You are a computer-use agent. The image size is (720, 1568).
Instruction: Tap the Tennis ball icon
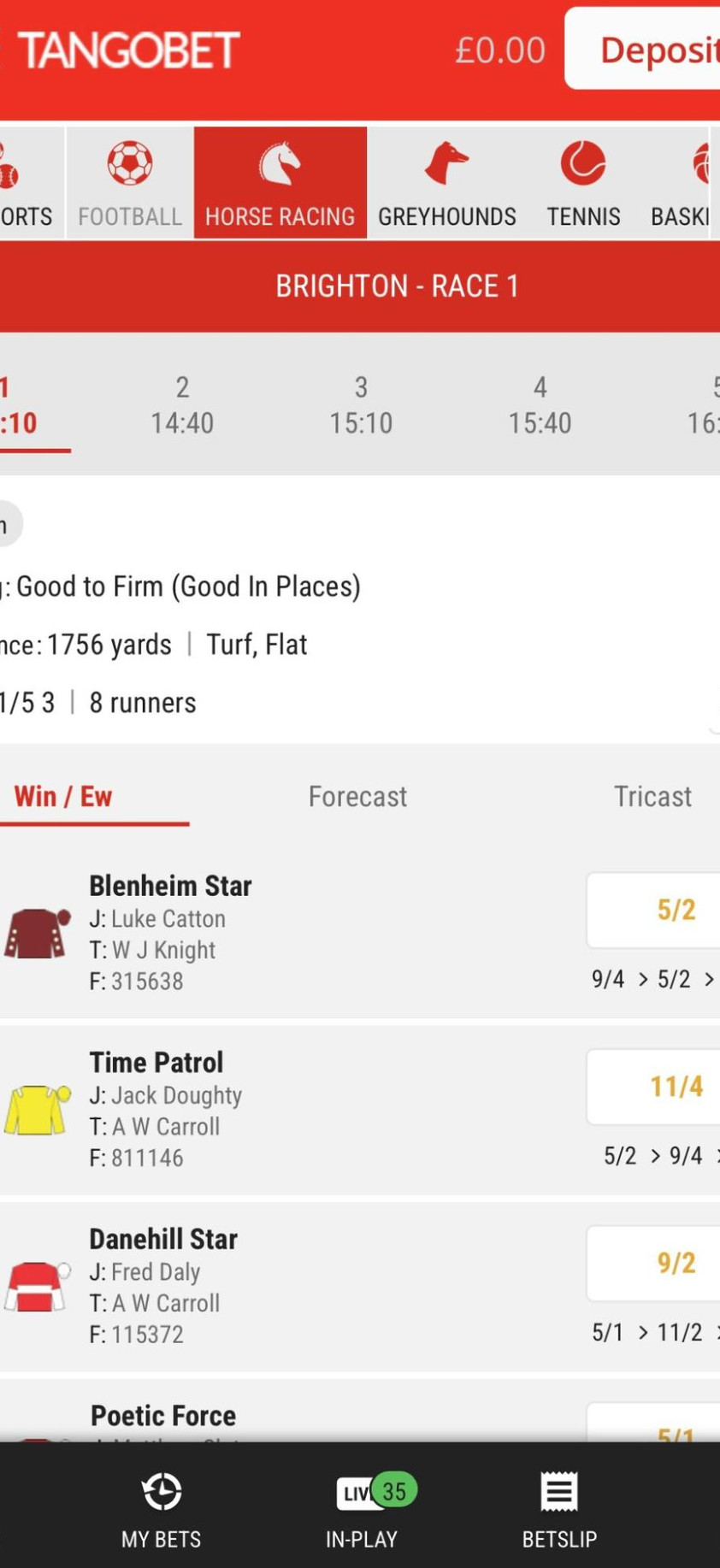(583, 163)
